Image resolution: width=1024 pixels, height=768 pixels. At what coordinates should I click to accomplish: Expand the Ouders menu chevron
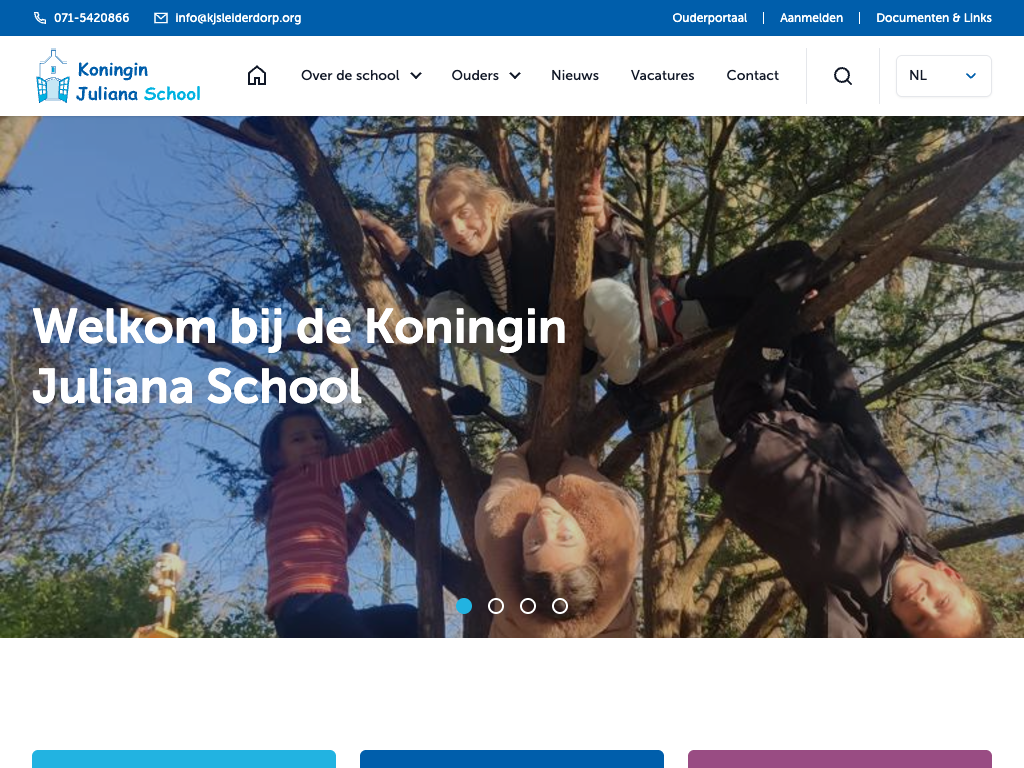click(515, 76)
